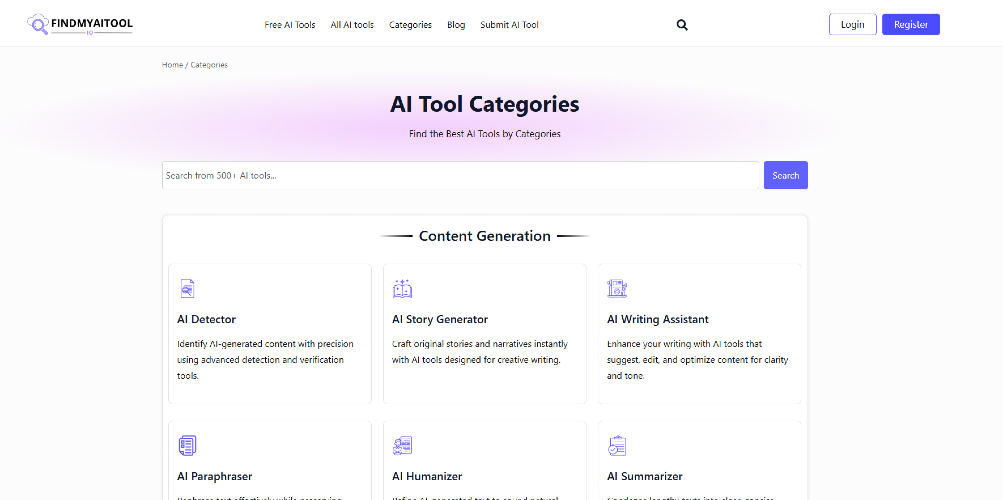Open the AI Paraphraser category title
This screenshot has height=500, width=1003.
coord(214,476)
